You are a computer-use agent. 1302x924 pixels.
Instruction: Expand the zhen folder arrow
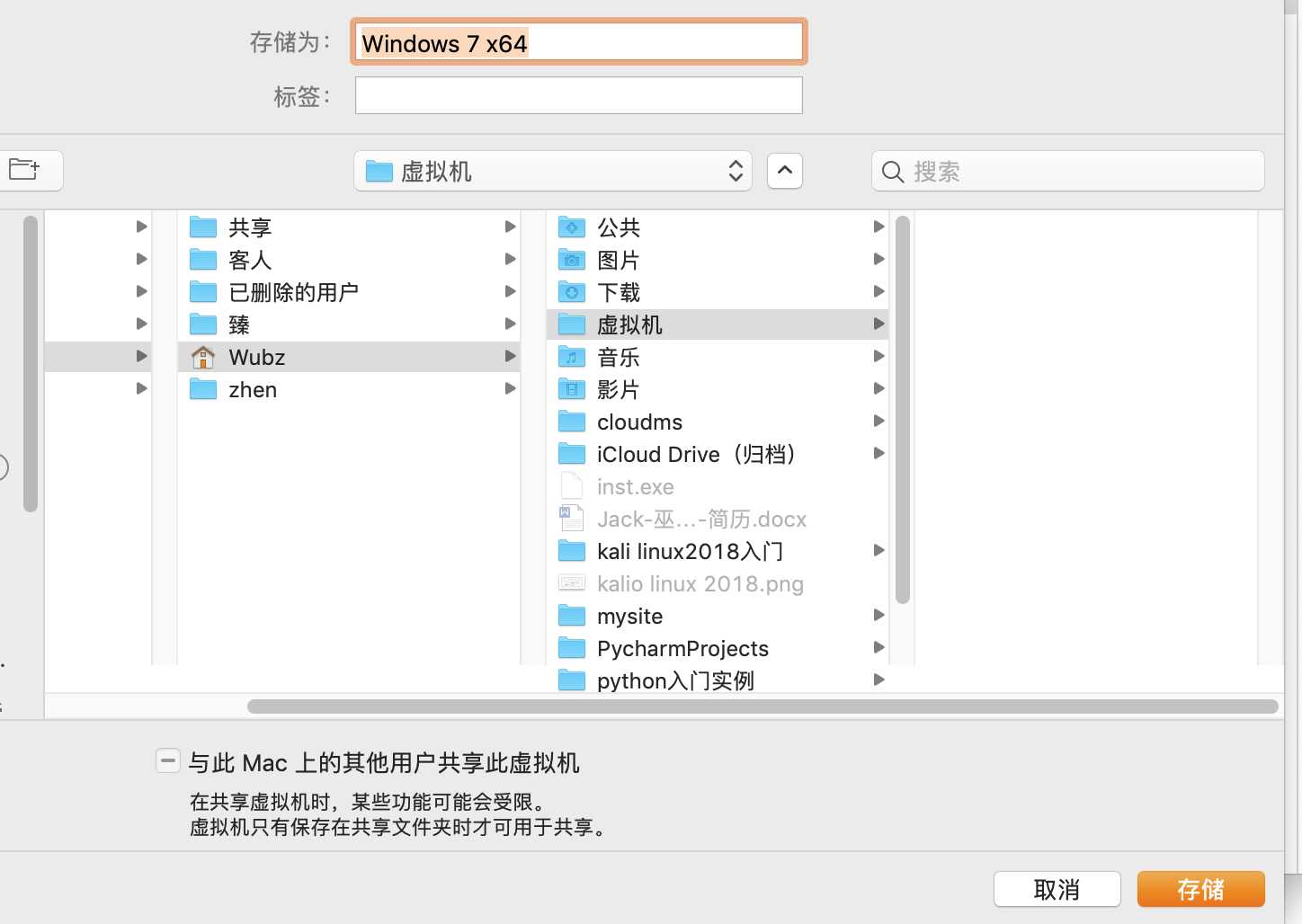point(510,388)
